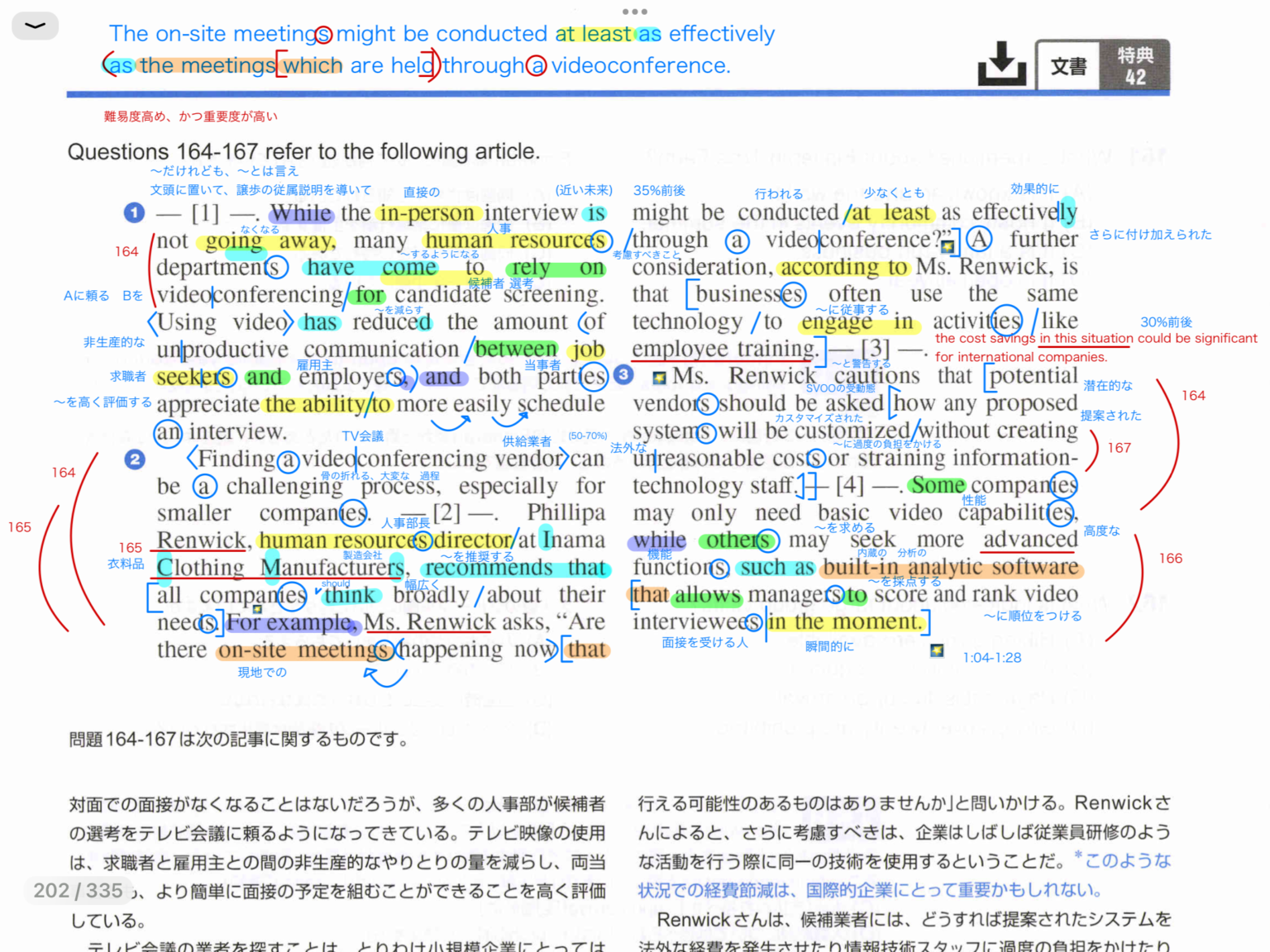
Task: Select circled paragraph marker 2
Action: [x=133, y=460]
